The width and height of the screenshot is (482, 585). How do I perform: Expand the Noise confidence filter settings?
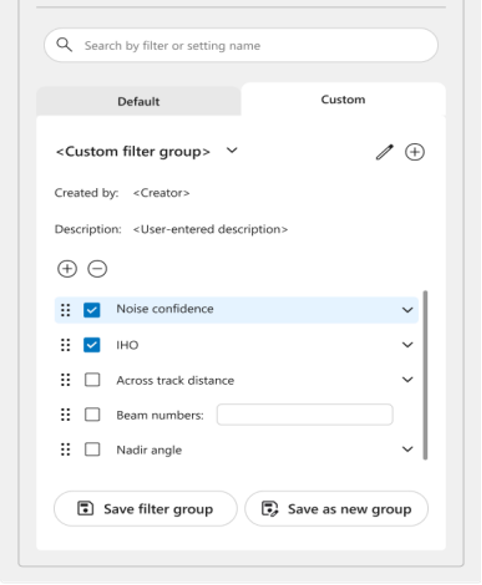[x=407, y=310]
